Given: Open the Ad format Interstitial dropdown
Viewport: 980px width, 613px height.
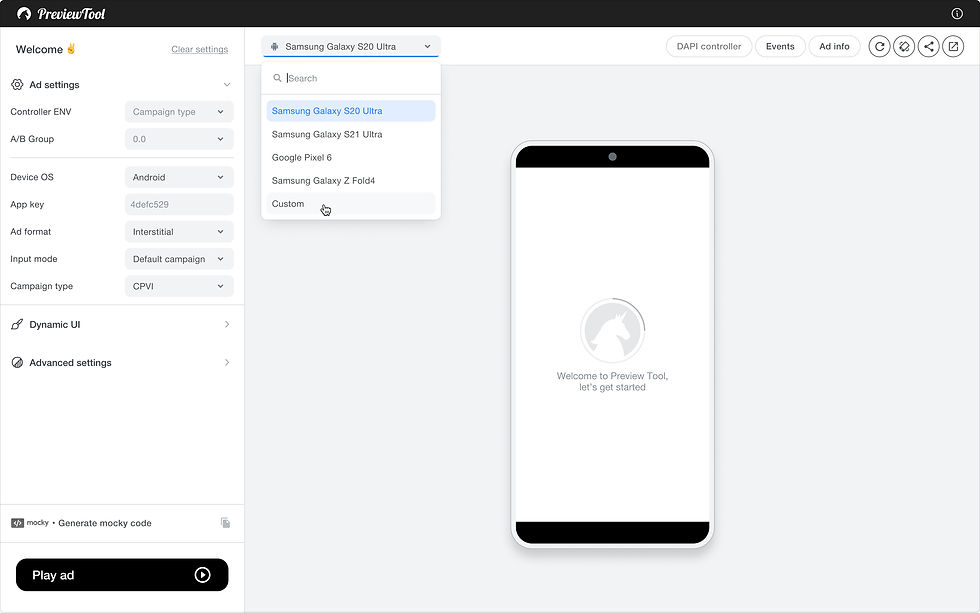Looking at the screenshot, I should click(x=179, y=232).
